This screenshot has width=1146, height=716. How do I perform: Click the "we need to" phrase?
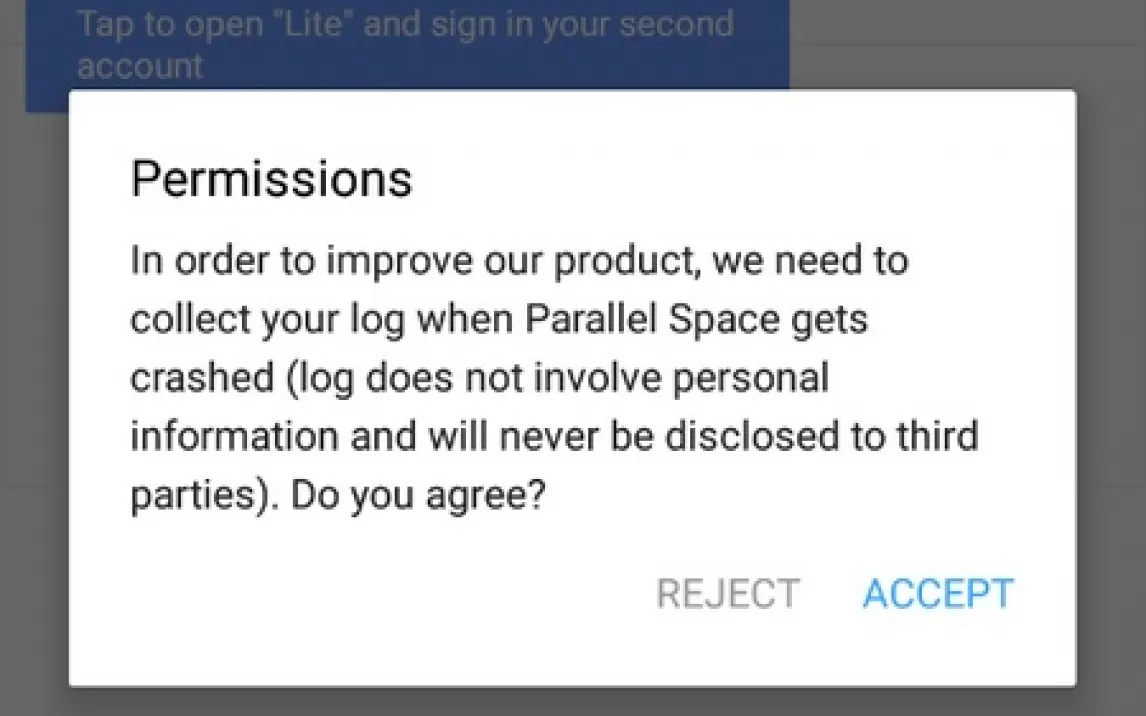coord(811,261)
